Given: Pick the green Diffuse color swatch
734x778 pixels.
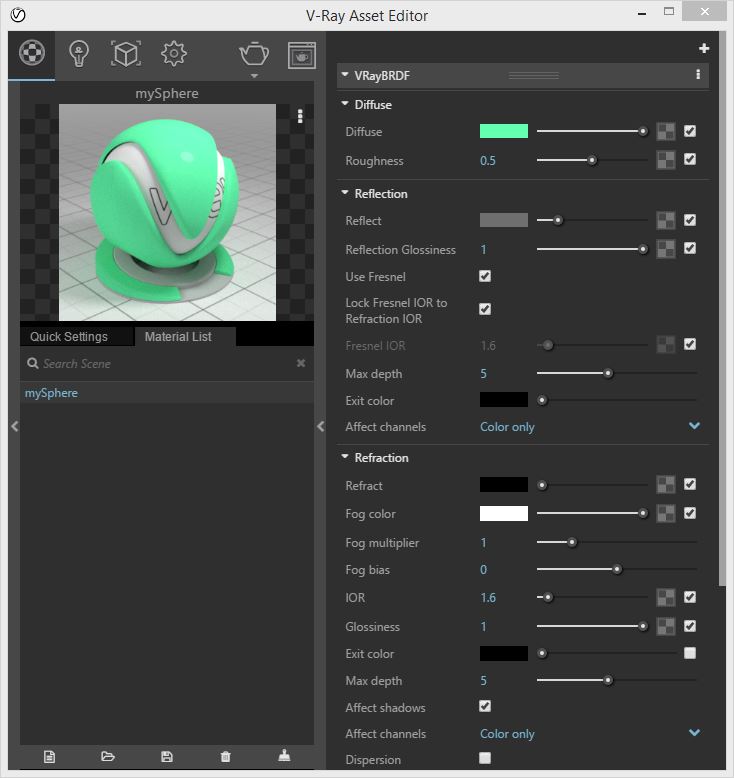Looking at the screenshot, I should tap(504, 131).
